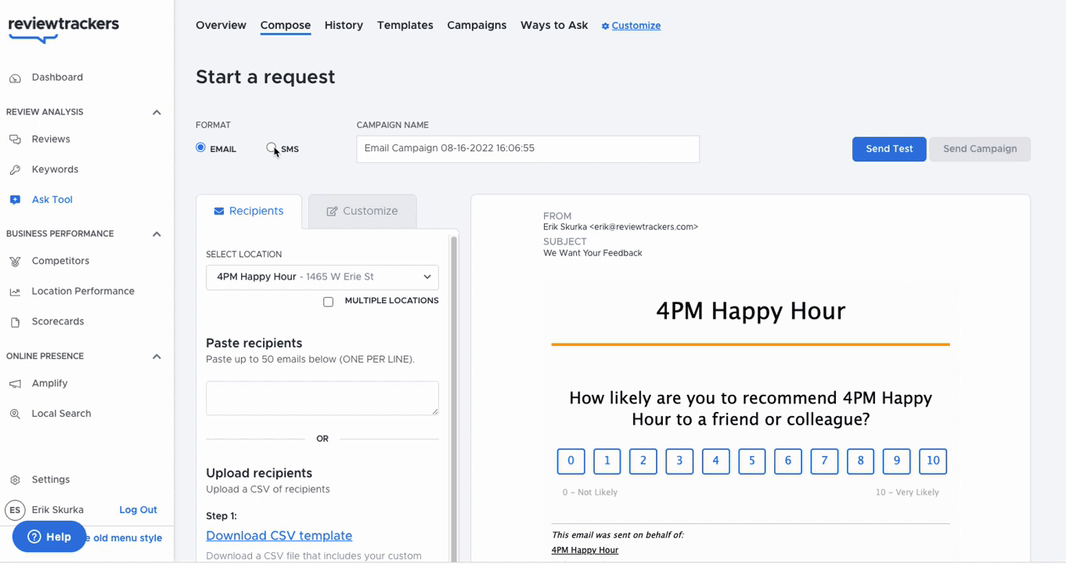Open Keywords from the sidebar
This screenshot has width=1066, height=564.
pos(55,169)
